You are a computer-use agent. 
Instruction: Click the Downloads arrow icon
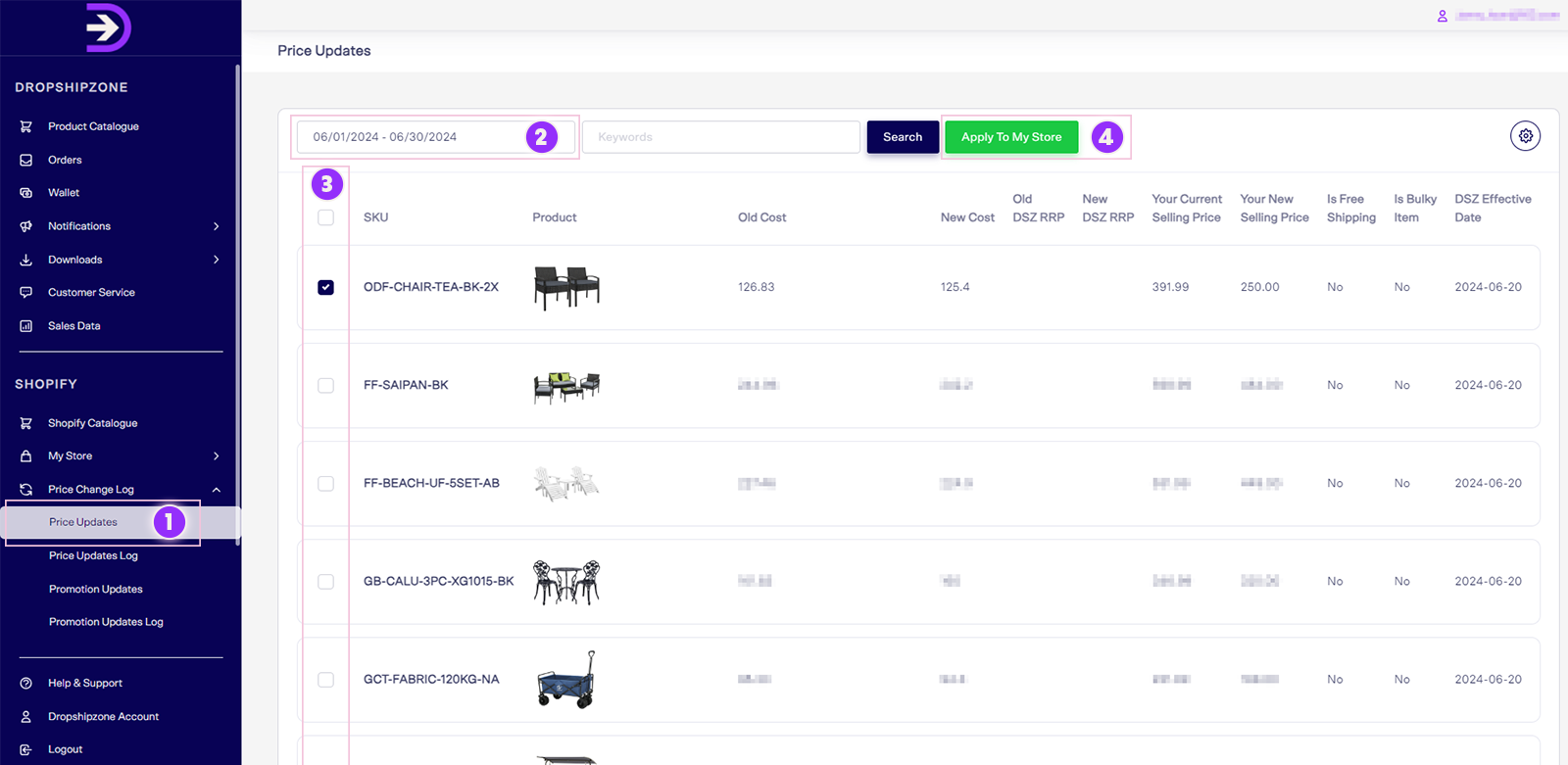click(26, 260)
